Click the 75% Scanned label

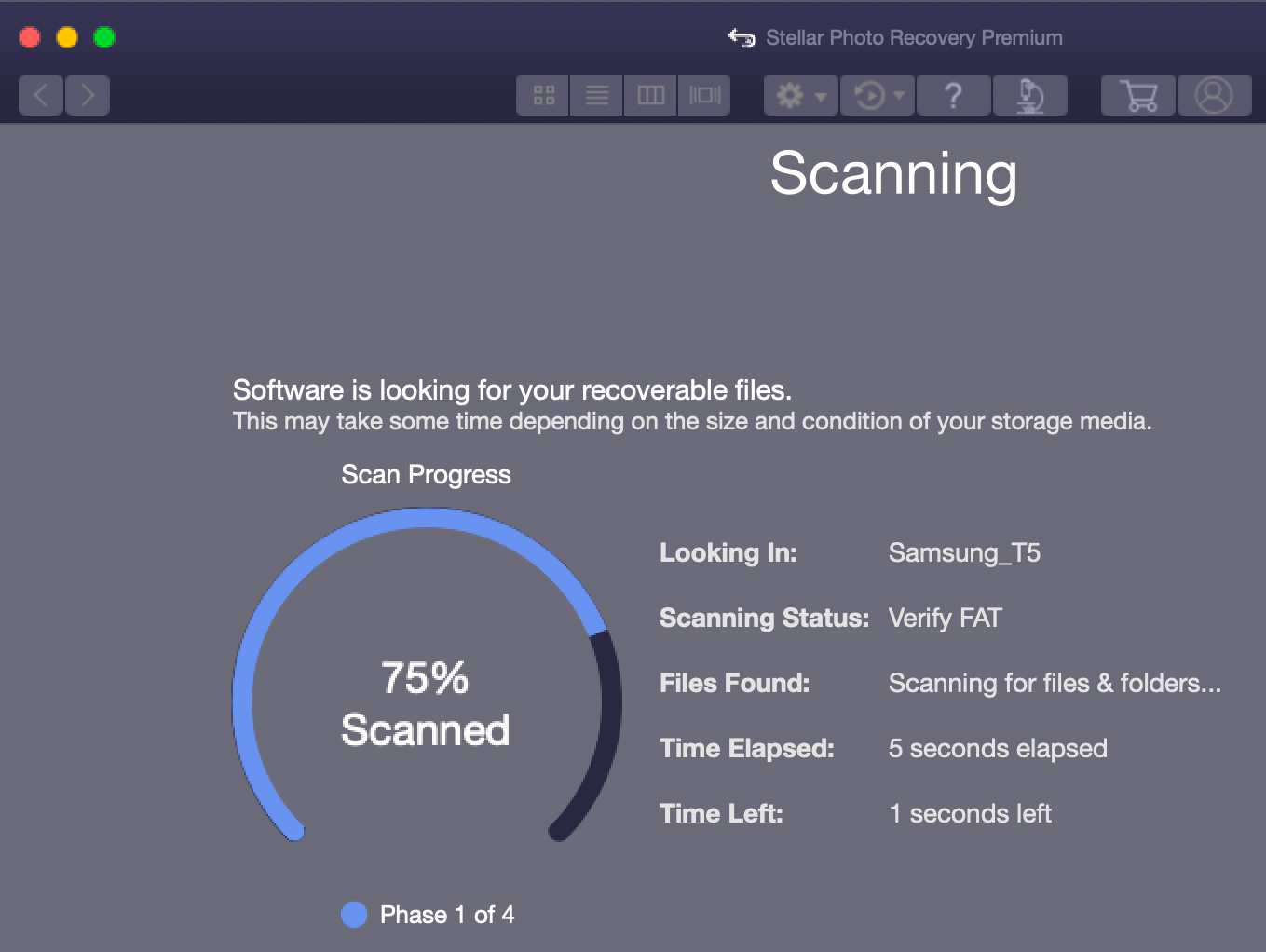[x=425, y=704]
